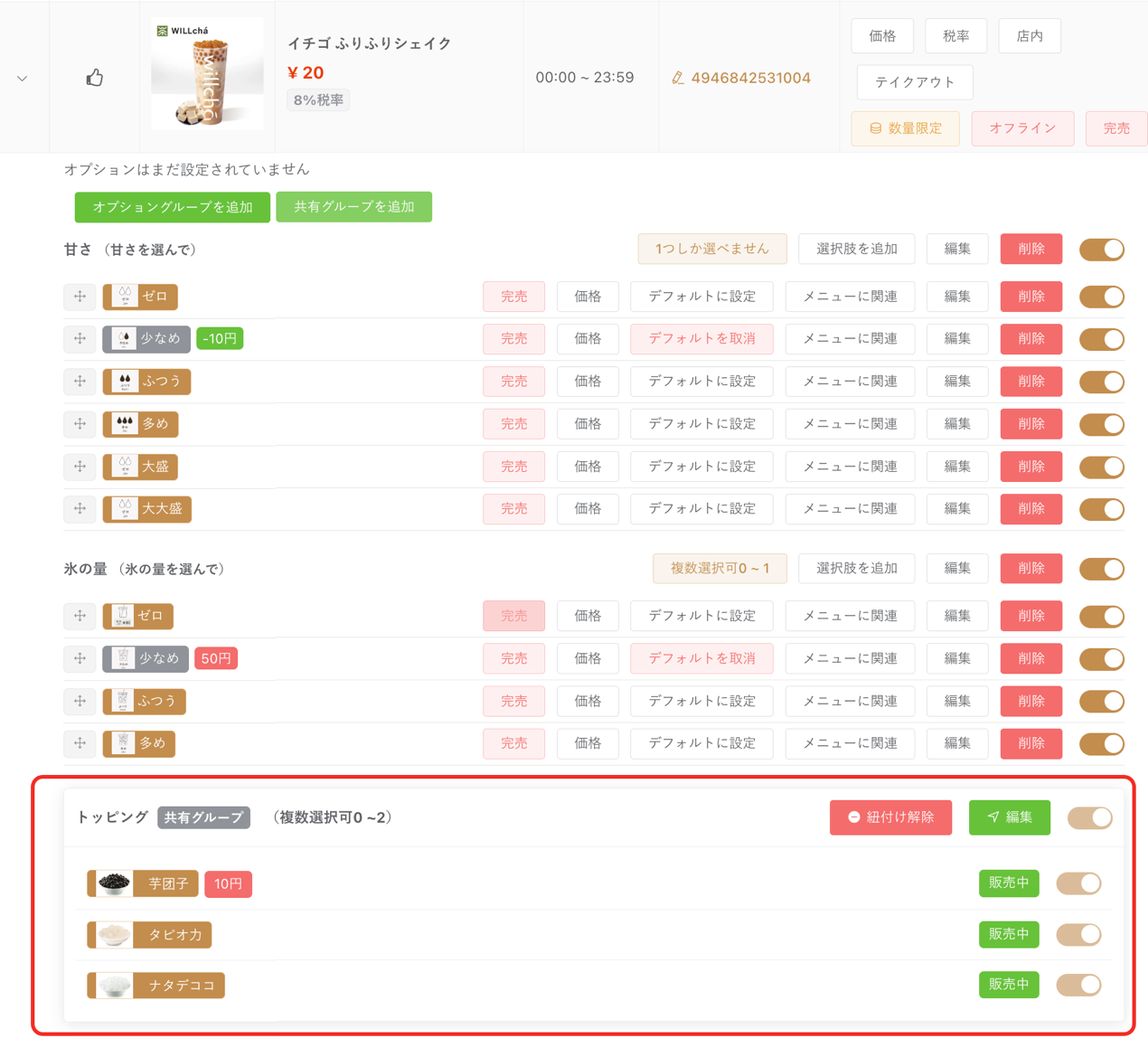This screenshot has height=1048, width=1148.
Task: Click the minus icon inside the 紐付け解除 button
Action: tap(853, 817)
